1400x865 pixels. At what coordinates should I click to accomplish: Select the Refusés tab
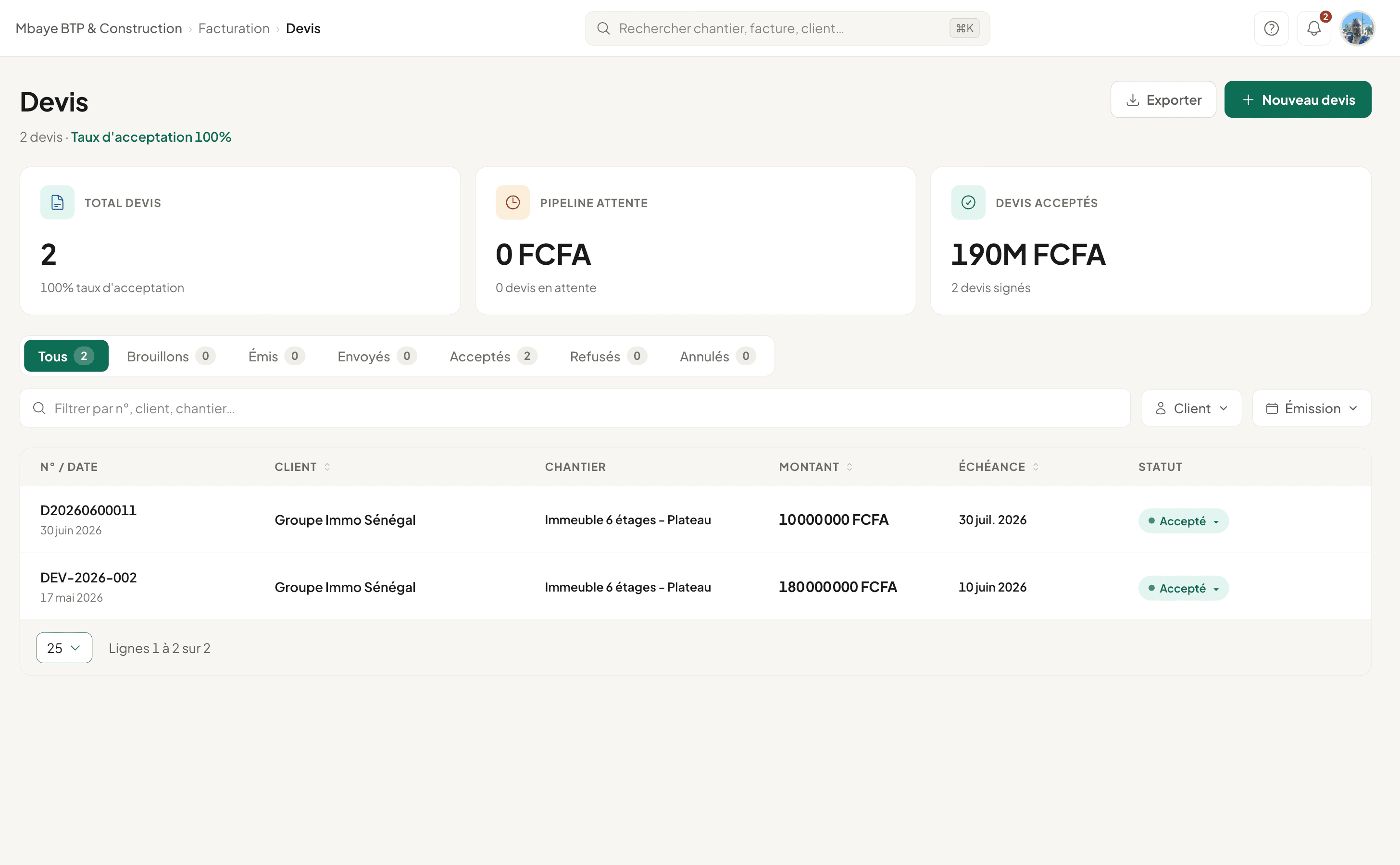coord(608,356)
